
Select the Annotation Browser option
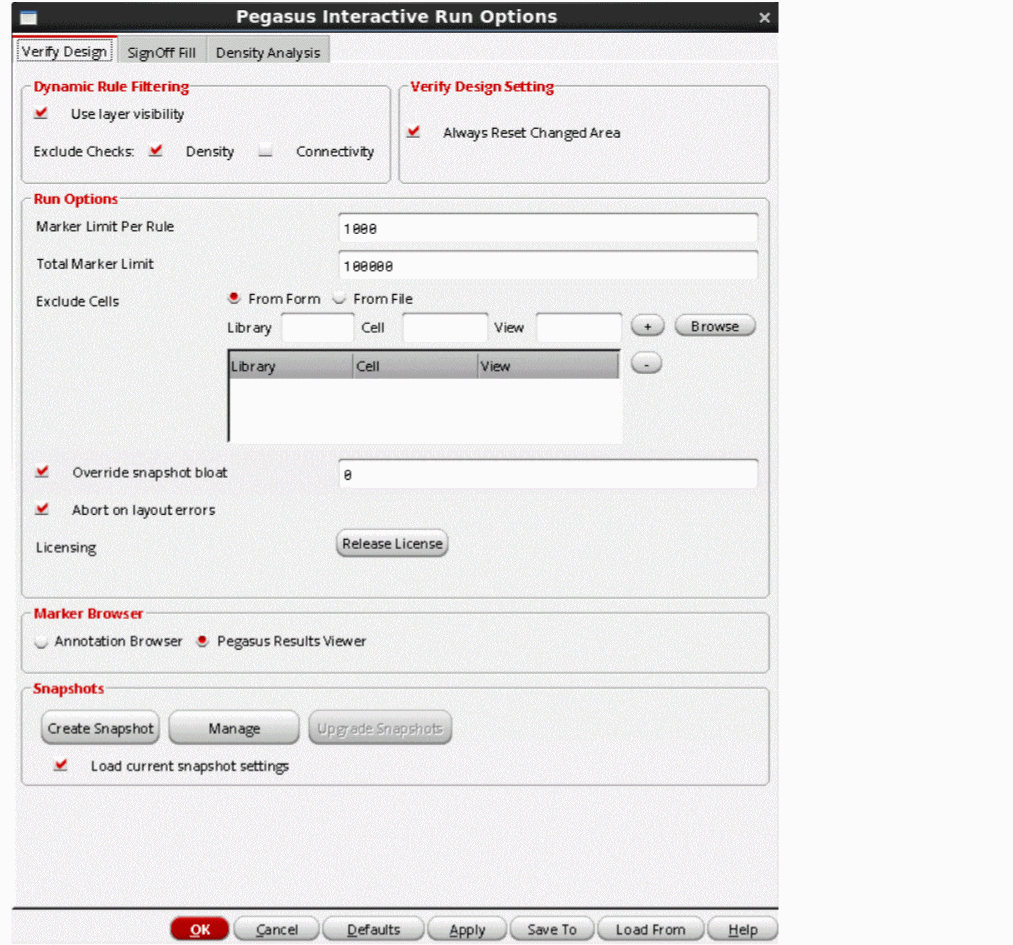41,641
